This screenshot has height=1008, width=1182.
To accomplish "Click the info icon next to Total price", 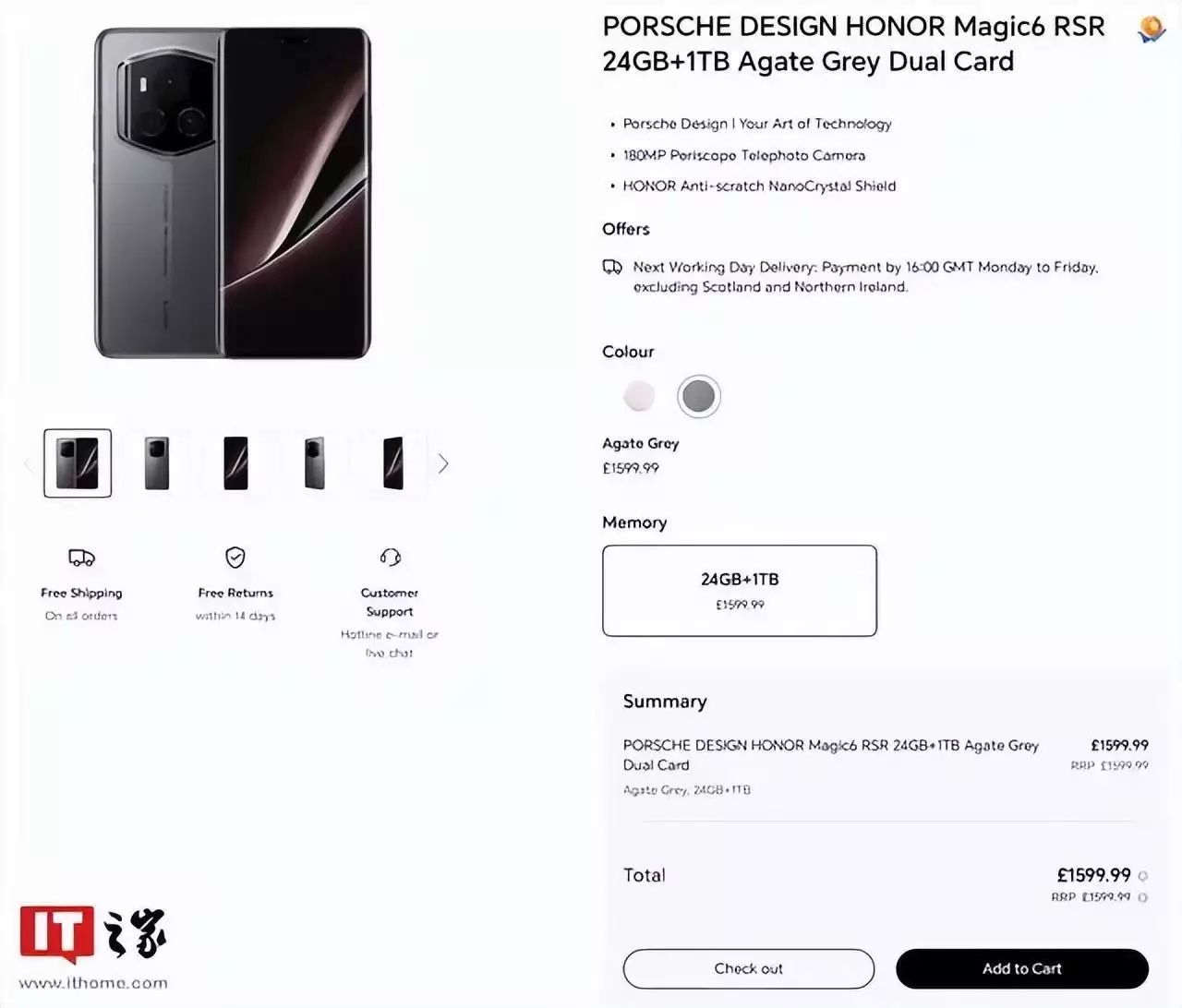I will [1143, 876].
